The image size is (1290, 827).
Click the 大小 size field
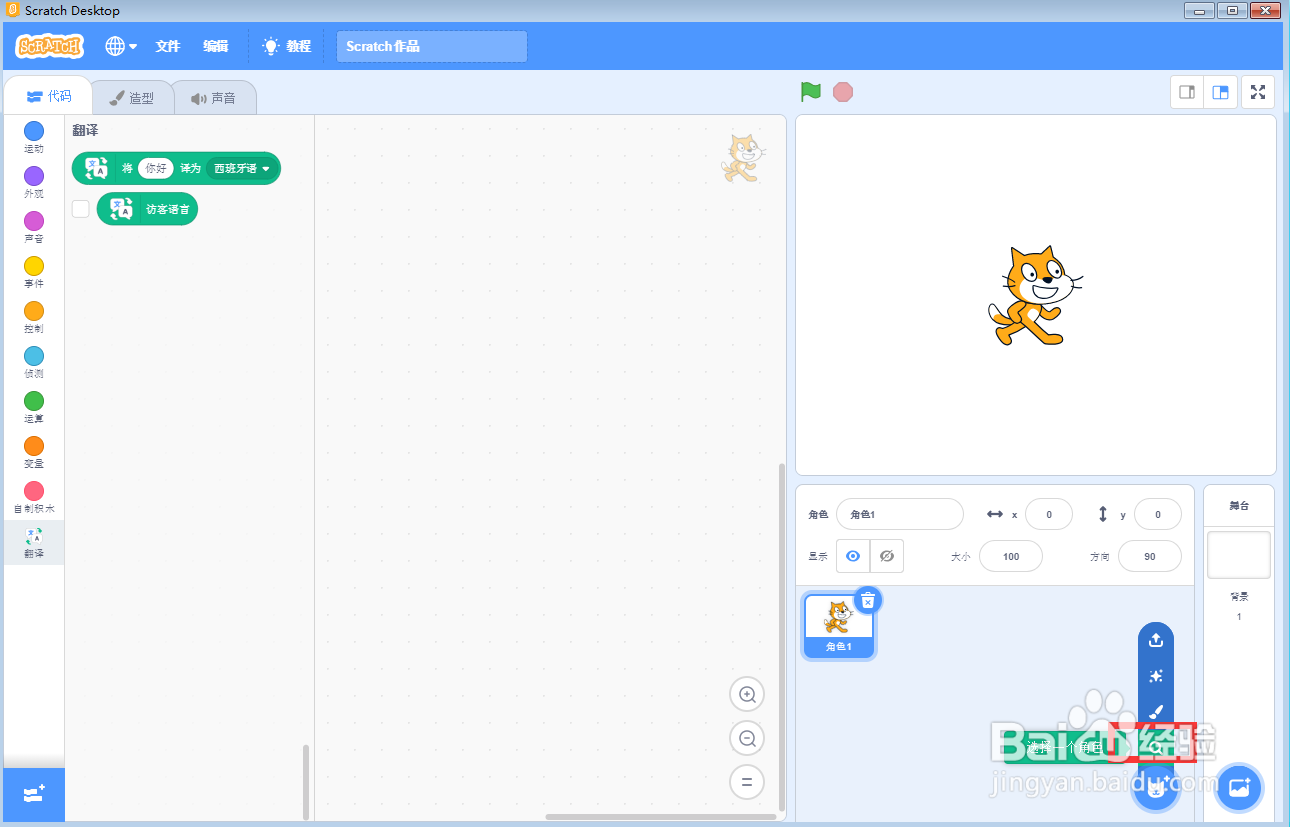tap(1011, 556)
